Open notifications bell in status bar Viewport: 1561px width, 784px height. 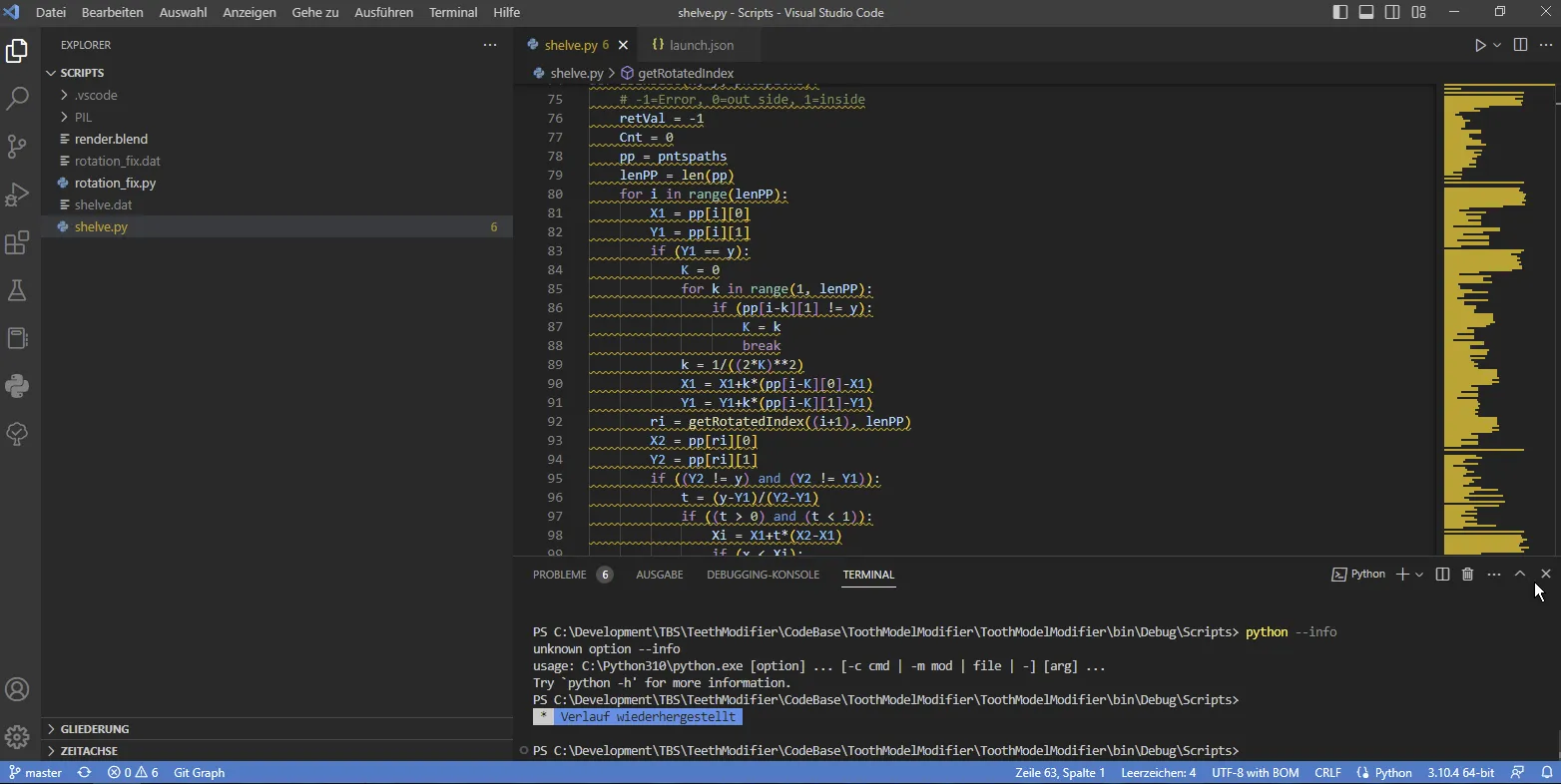1547,773
